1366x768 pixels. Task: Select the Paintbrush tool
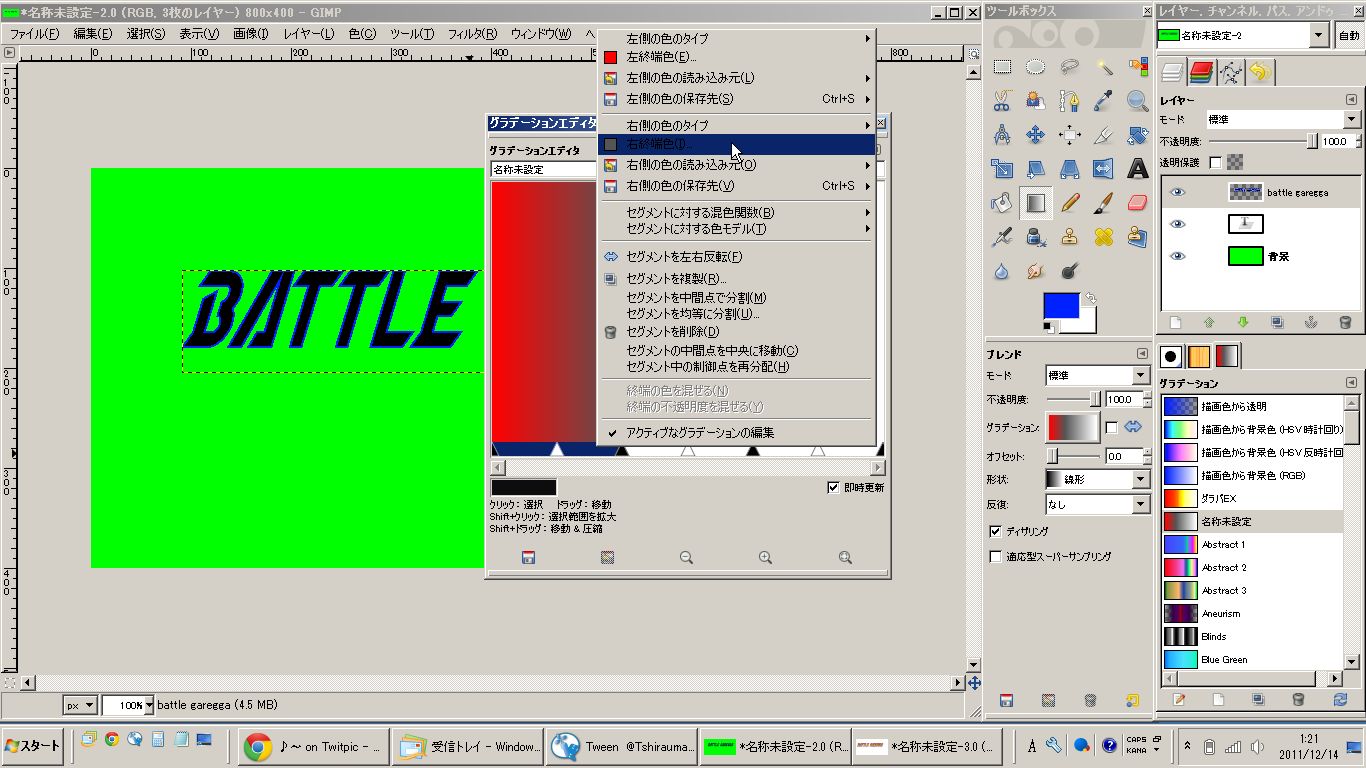[x=1104, y=203]
